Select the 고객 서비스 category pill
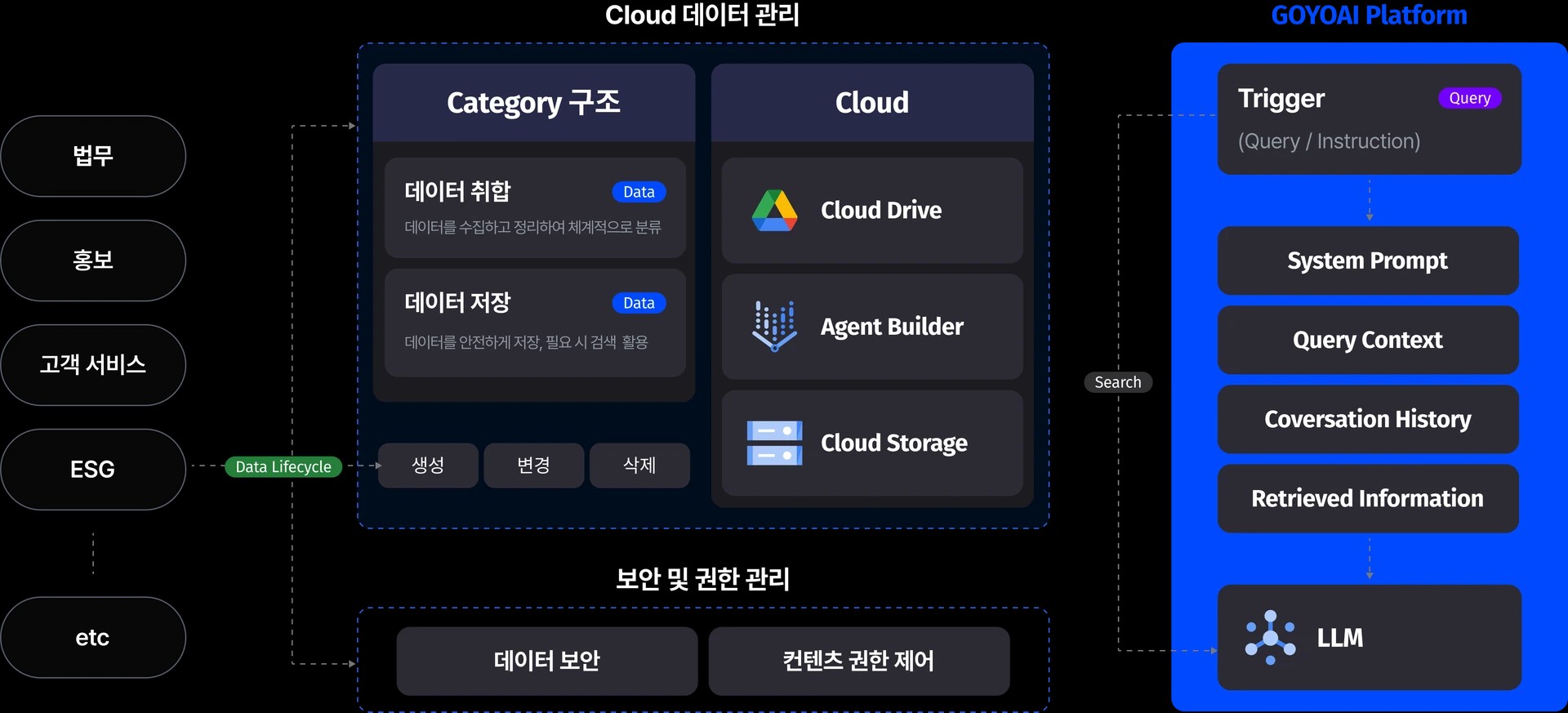Screen dimensions: 1568x713 [93, 365]
